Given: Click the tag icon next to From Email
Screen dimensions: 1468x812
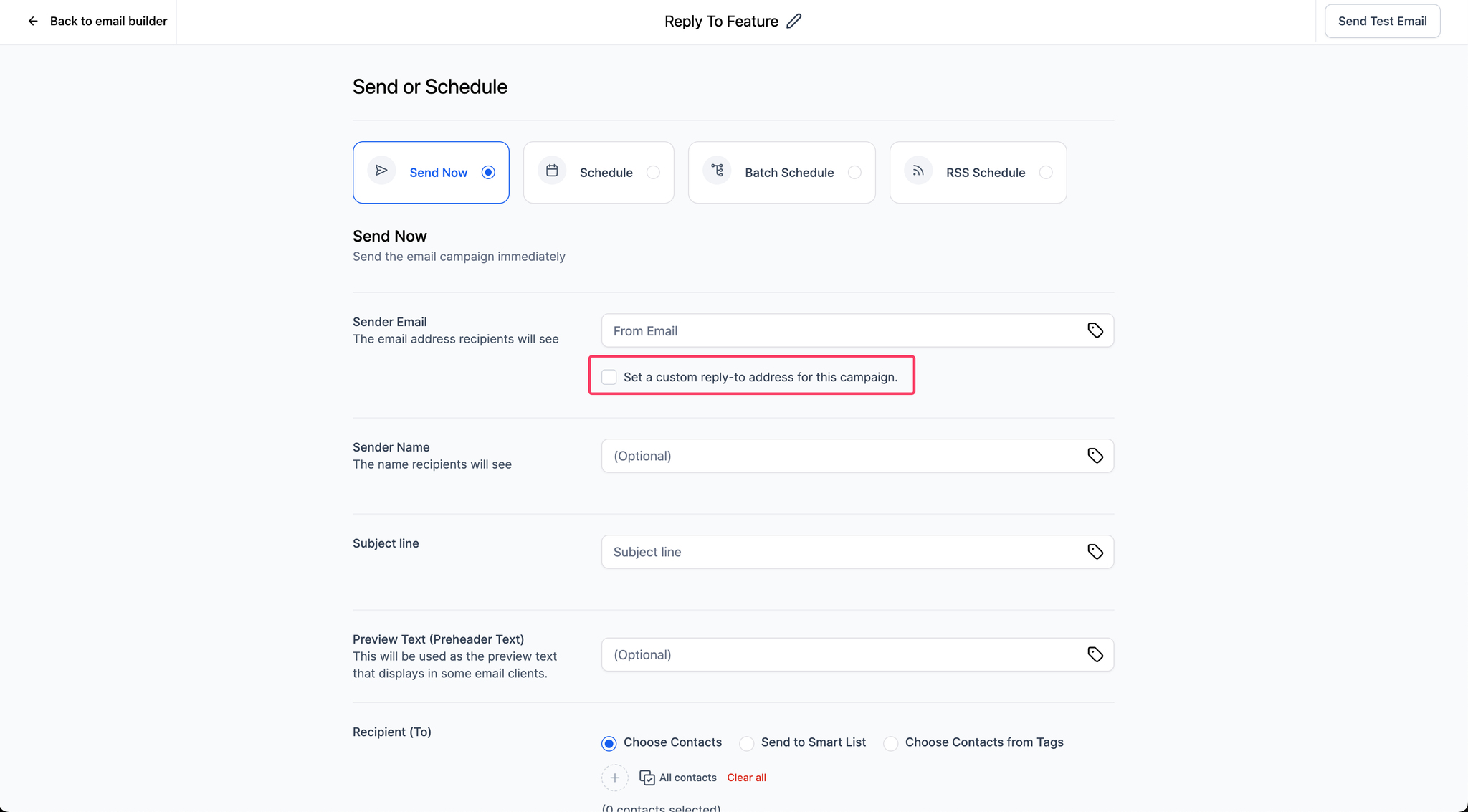Looking at the screenshot, I should pos(1095,330).
